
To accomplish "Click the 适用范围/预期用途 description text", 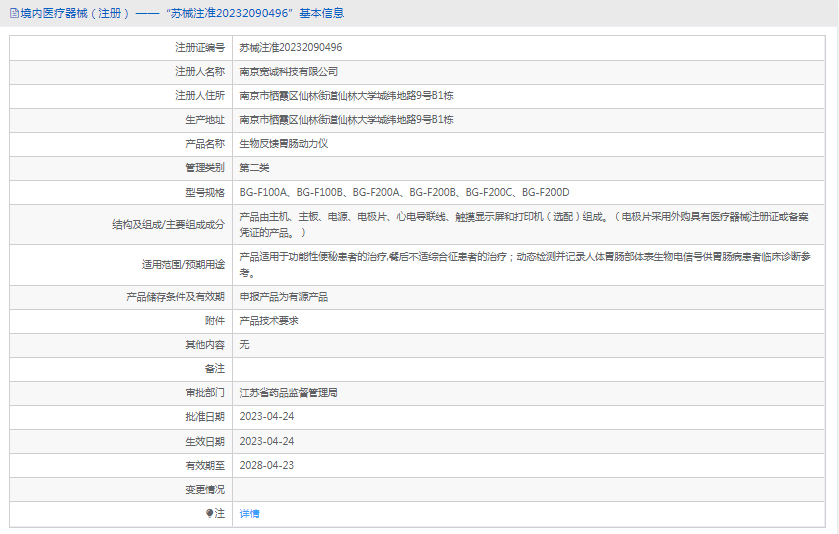I will point(525,265).
